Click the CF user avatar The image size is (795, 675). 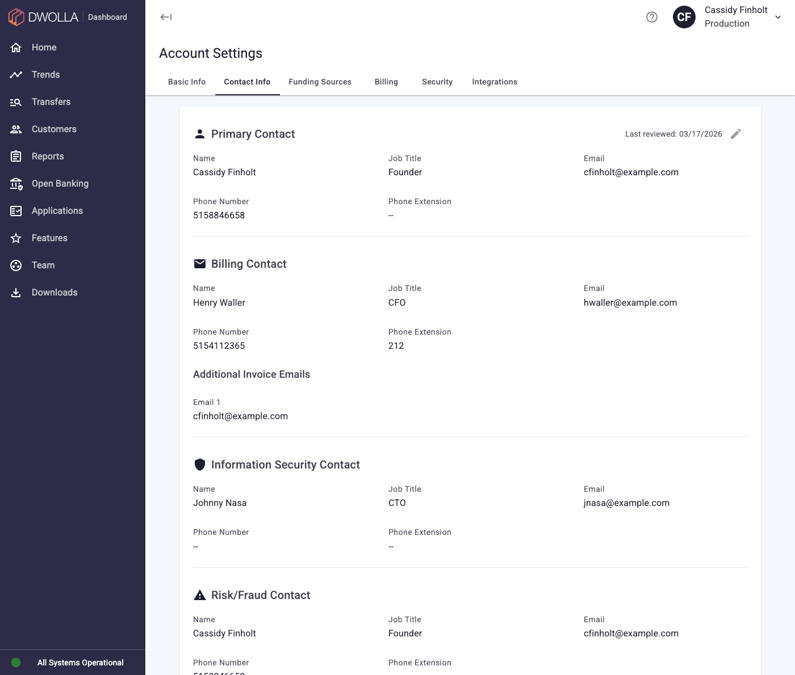[x=684, y=17]
